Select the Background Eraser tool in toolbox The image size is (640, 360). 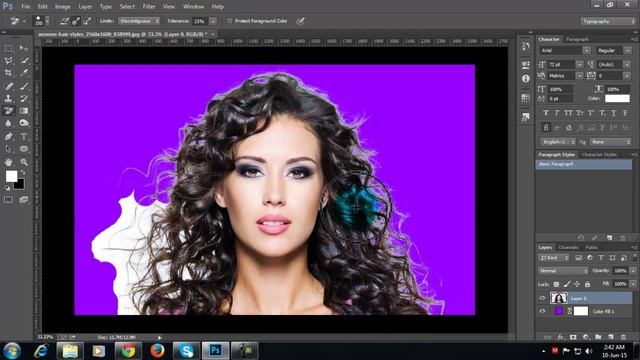coord(8,111)
